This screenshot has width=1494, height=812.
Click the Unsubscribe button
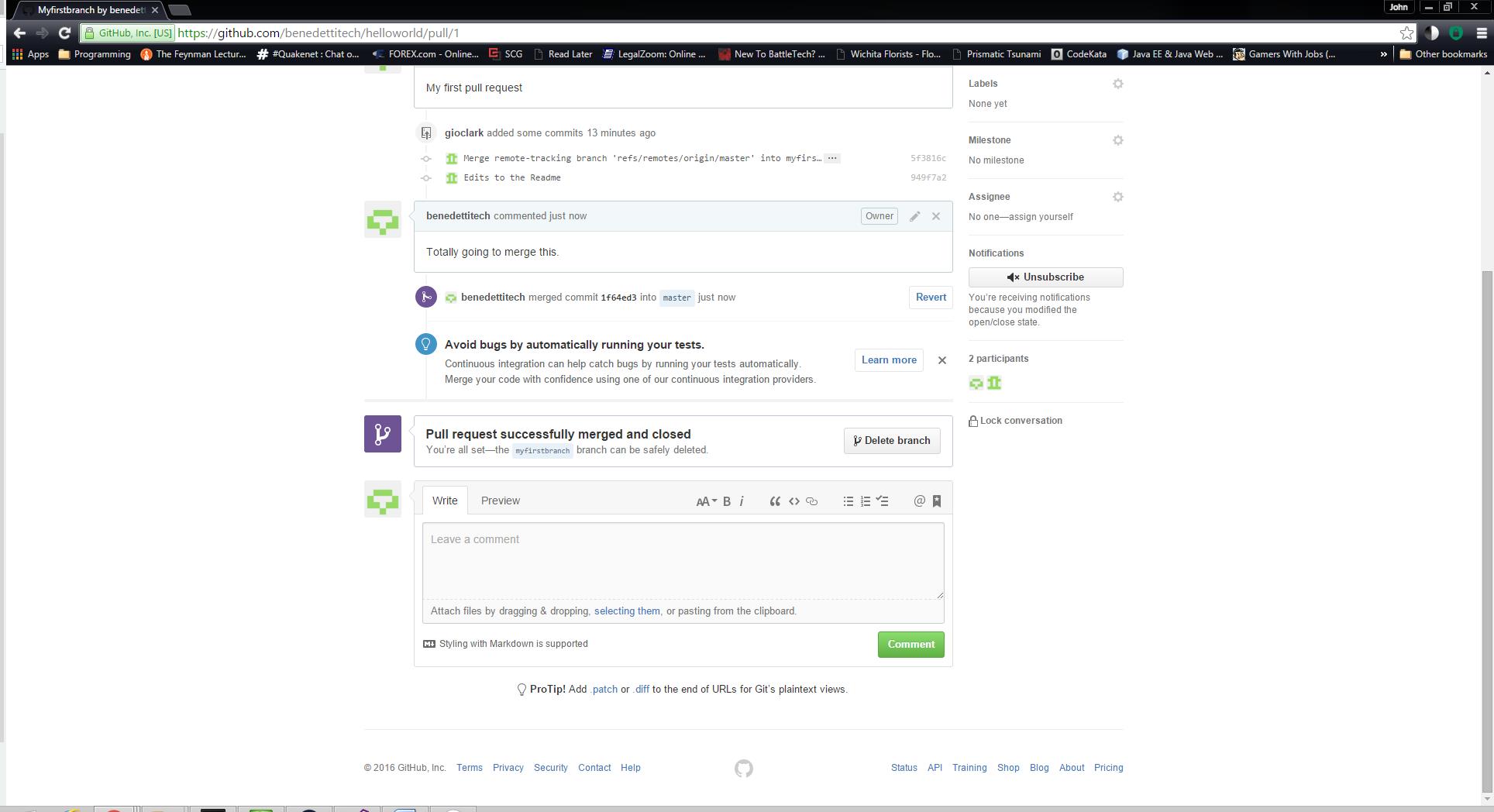tap(1045, 277)
